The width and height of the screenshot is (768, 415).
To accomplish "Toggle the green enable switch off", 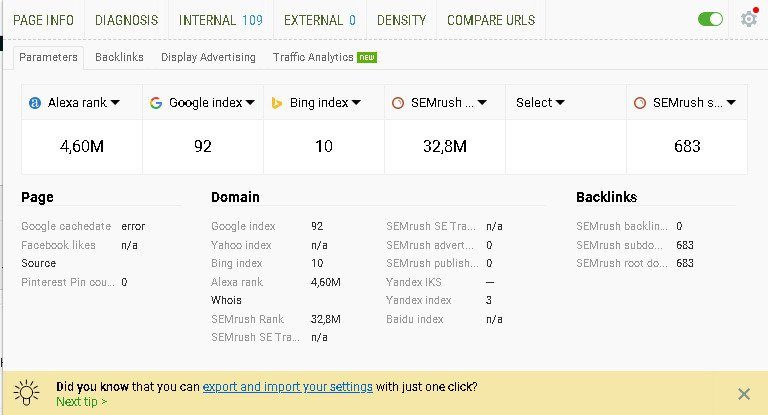I will (711, 20).
